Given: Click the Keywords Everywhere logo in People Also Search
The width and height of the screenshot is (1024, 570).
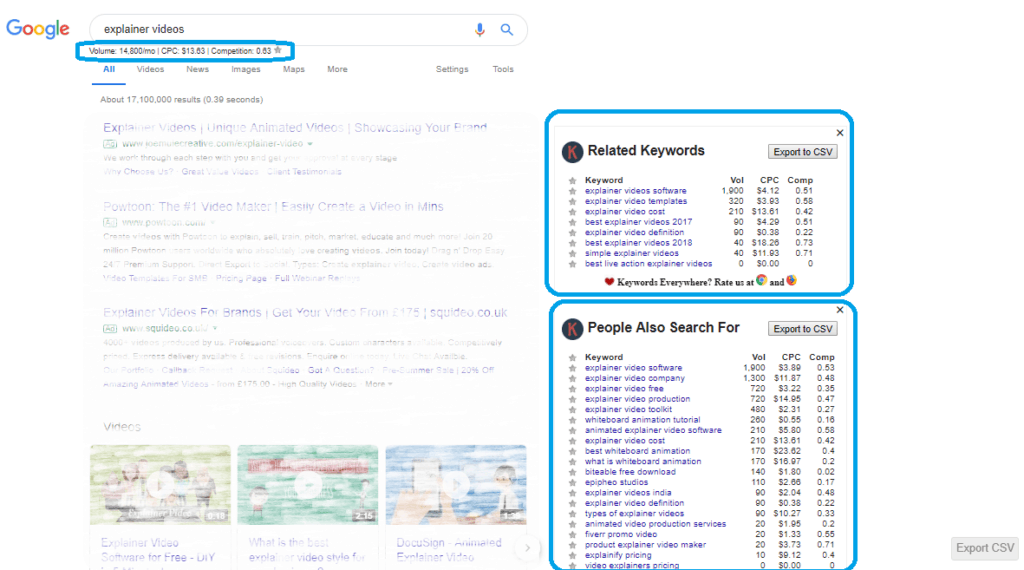Looking at the screenshot, I should [x=573, y=329].
